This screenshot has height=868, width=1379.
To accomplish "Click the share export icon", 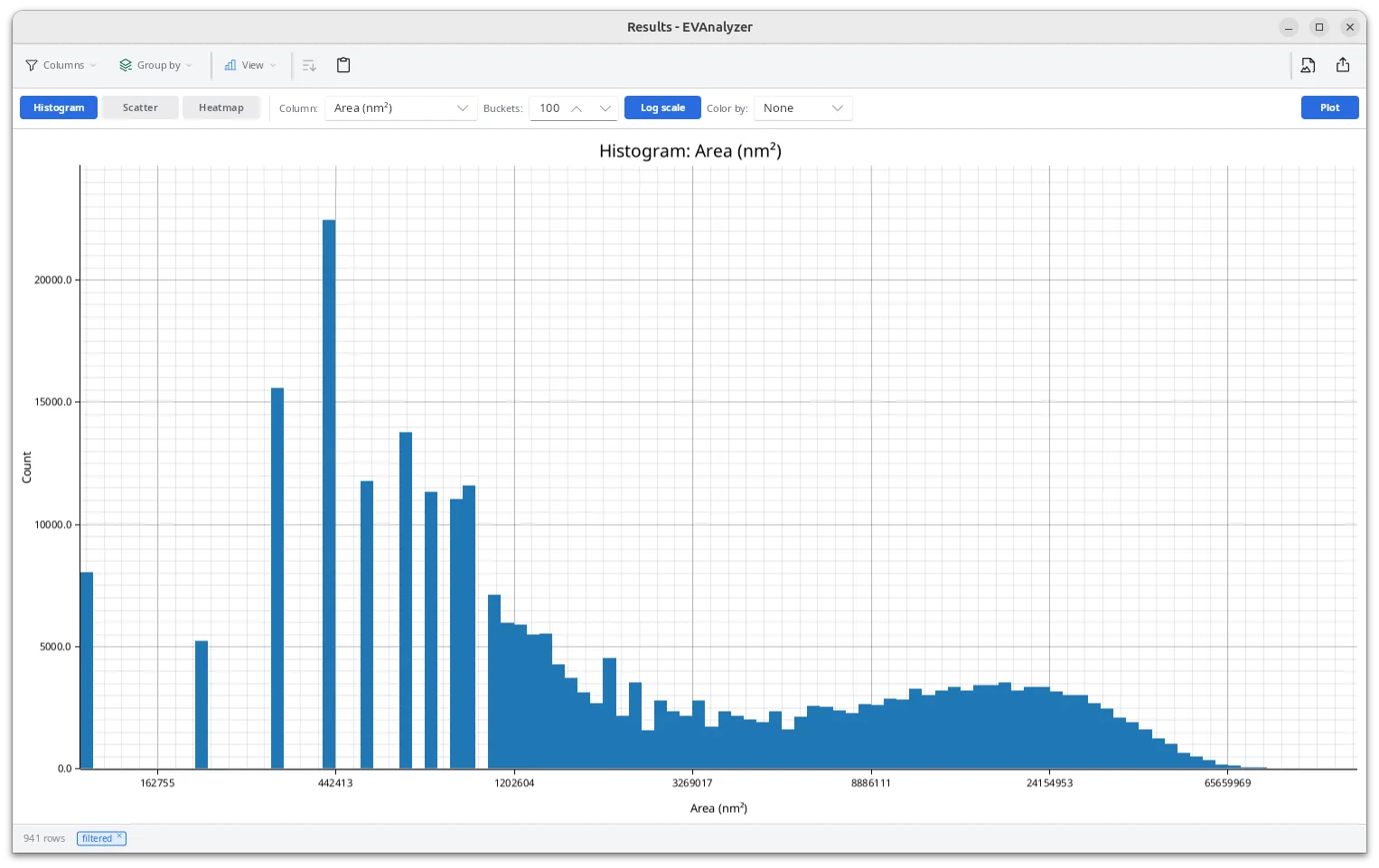I will (x=1343, y=65).
